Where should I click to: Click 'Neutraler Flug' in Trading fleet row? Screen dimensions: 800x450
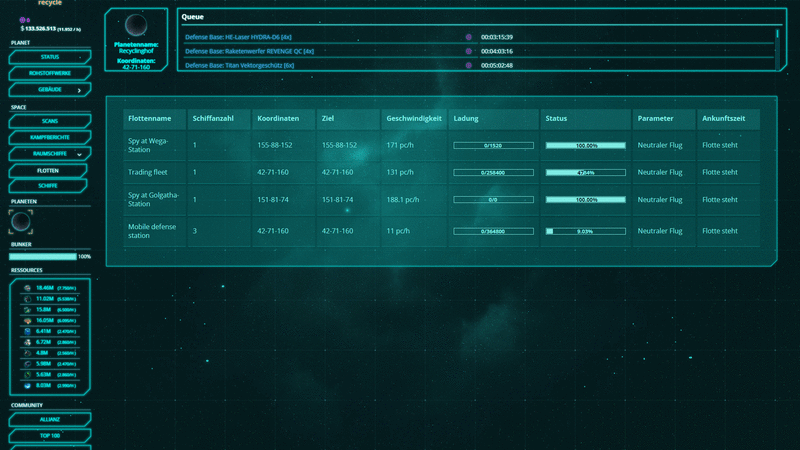click(660, 172)
